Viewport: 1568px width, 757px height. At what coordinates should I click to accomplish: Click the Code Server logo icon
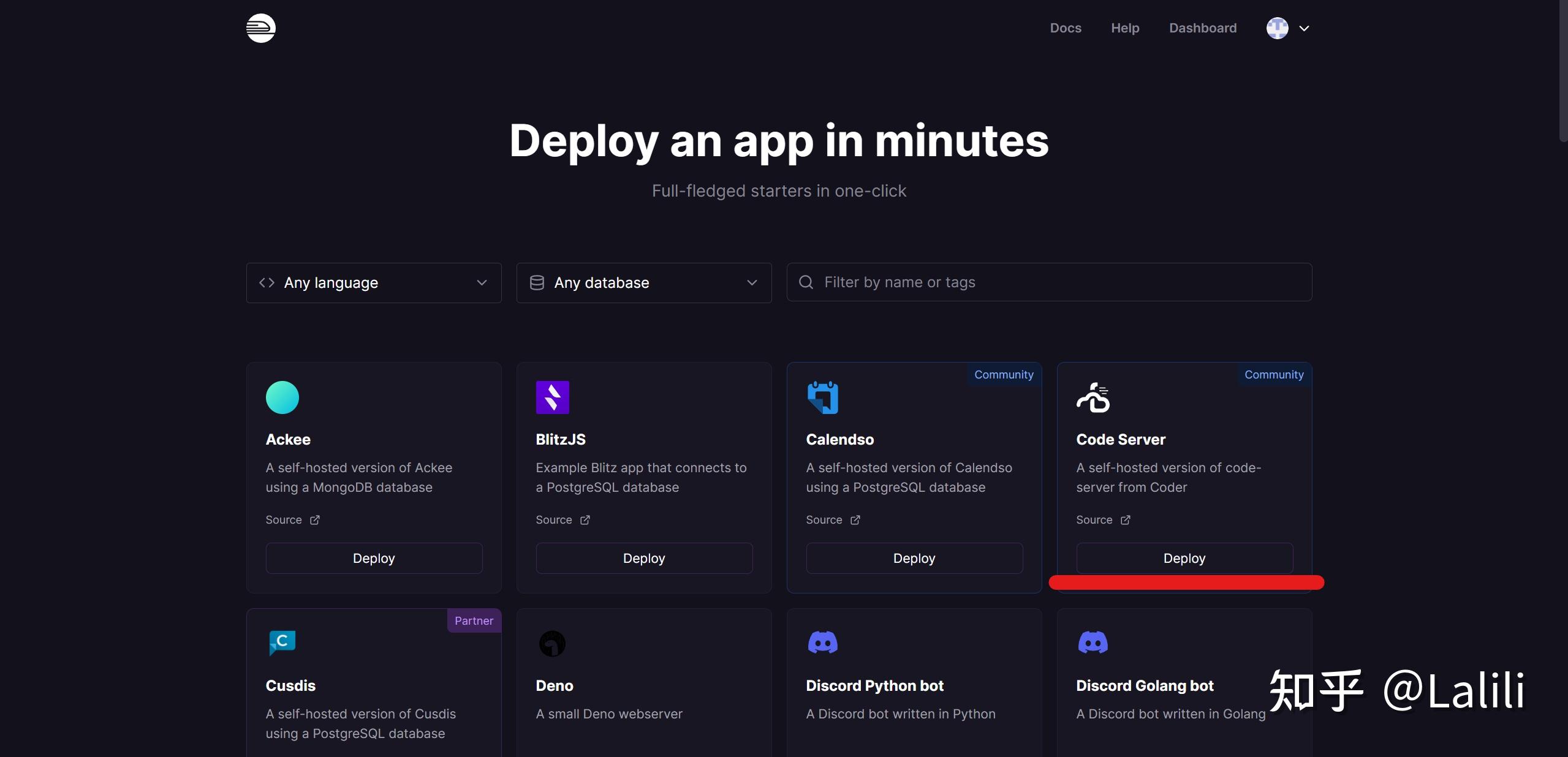(1093, 397)
